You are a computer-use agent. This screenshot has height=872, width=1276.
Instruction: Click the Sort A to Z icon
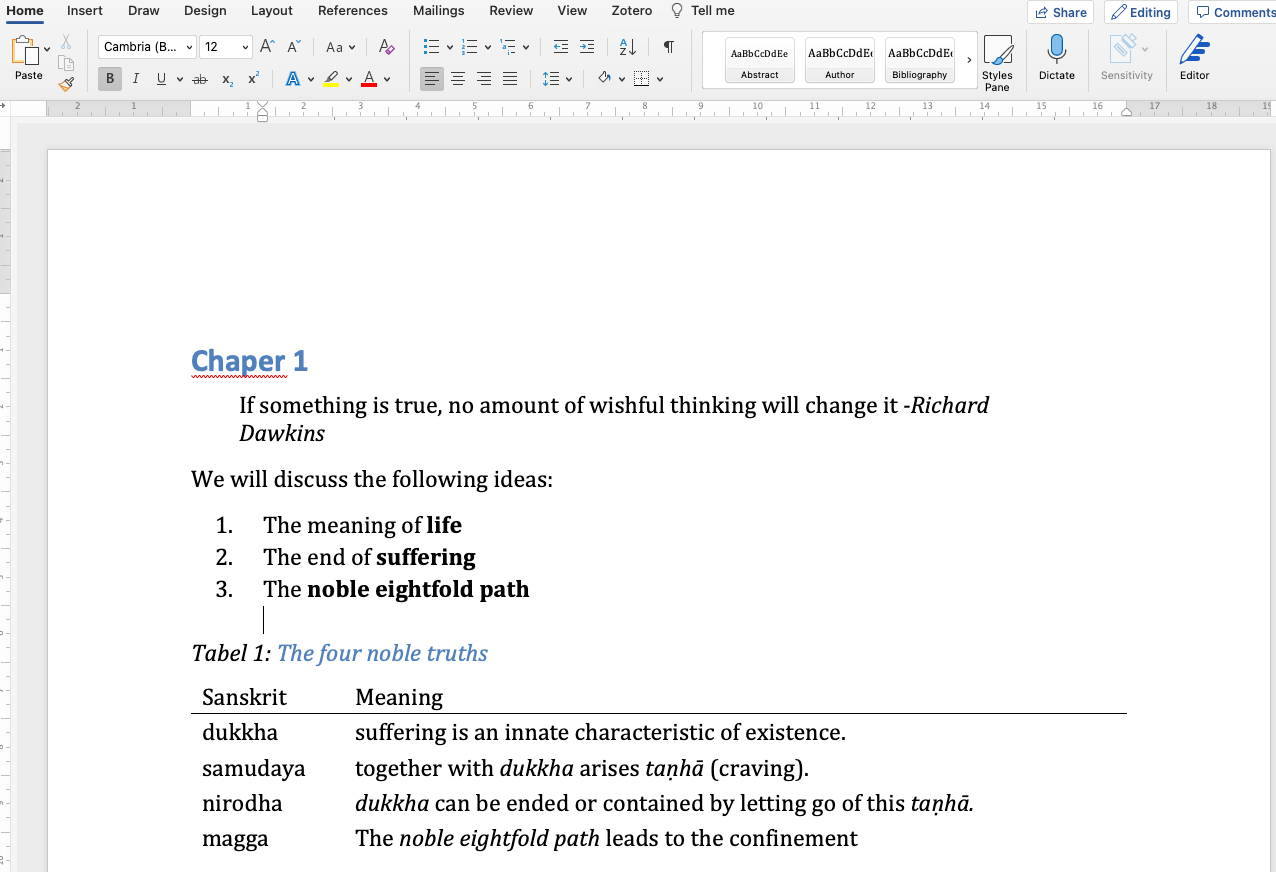coord(628,47)
